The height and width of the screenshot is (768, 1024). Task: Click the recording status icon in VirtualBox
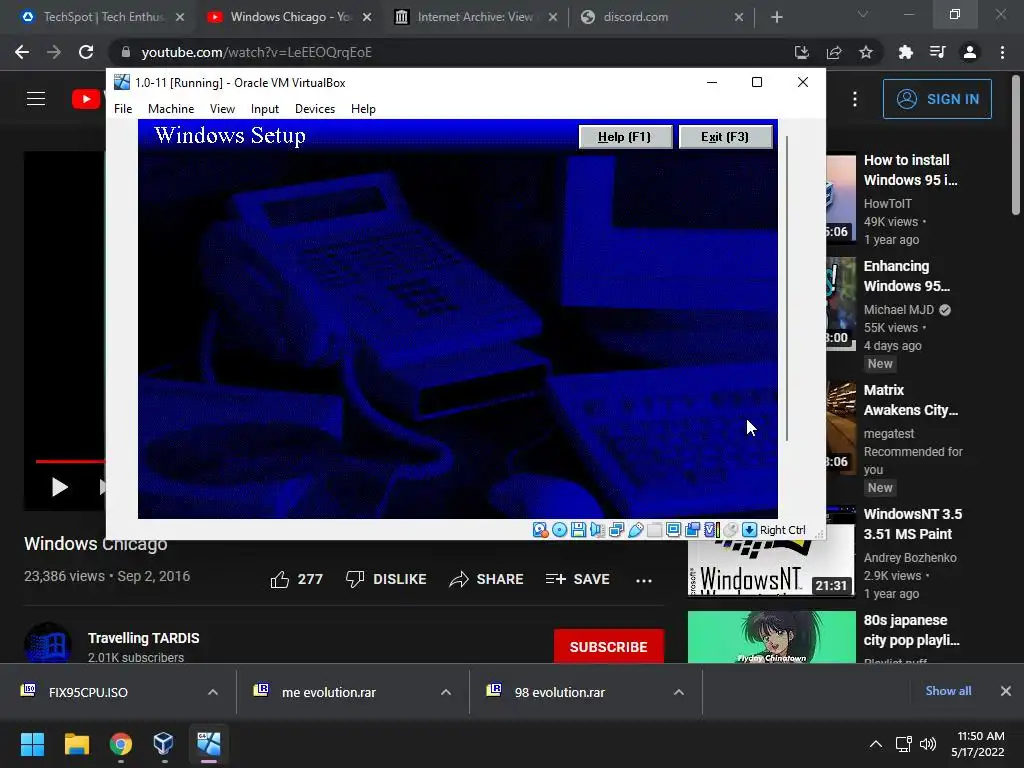(x=692, y=530)
